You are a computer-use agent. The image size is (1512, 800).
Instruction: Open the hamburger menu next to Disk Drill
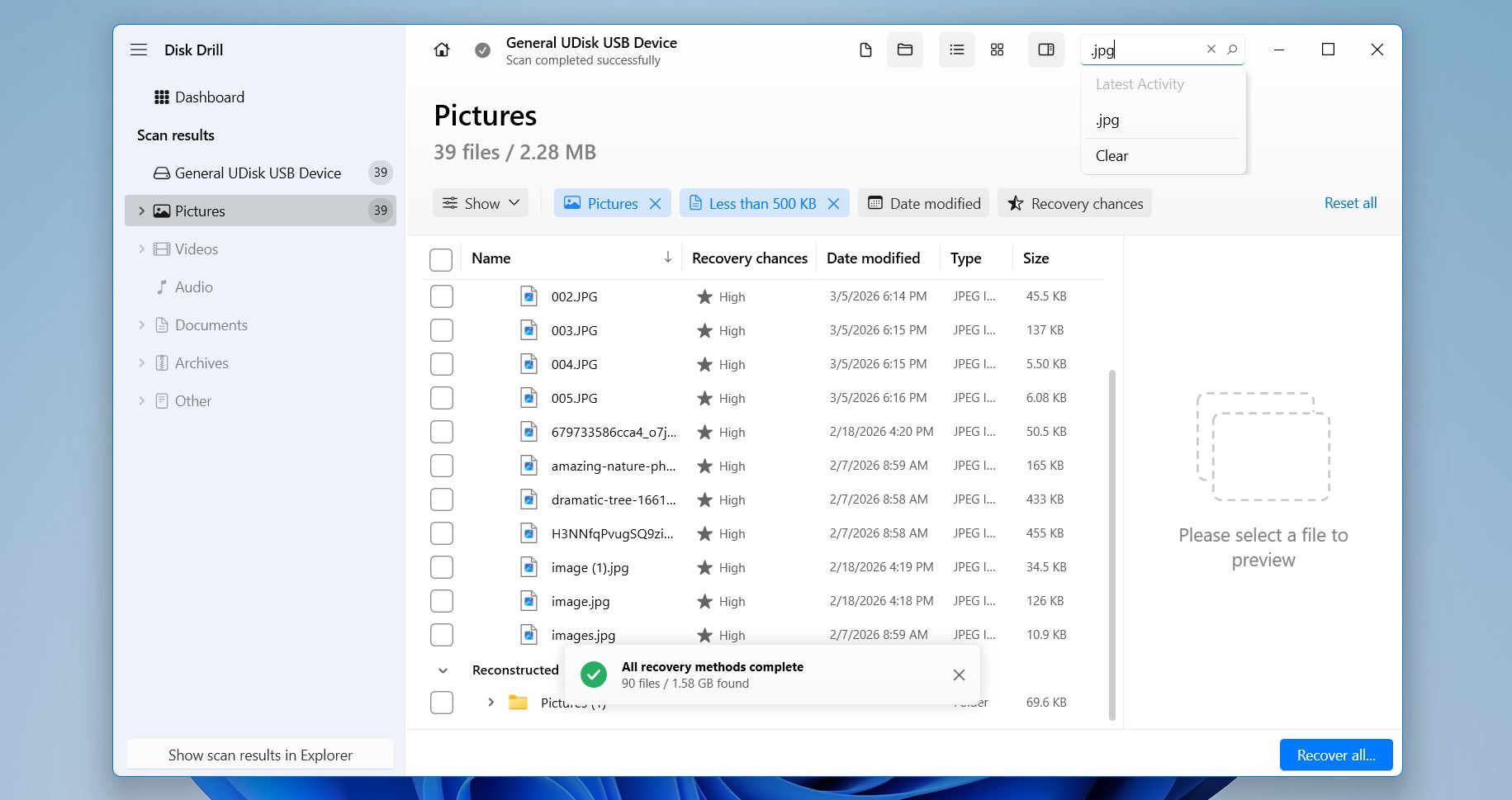pyautogui.click(x=139, y=50)
